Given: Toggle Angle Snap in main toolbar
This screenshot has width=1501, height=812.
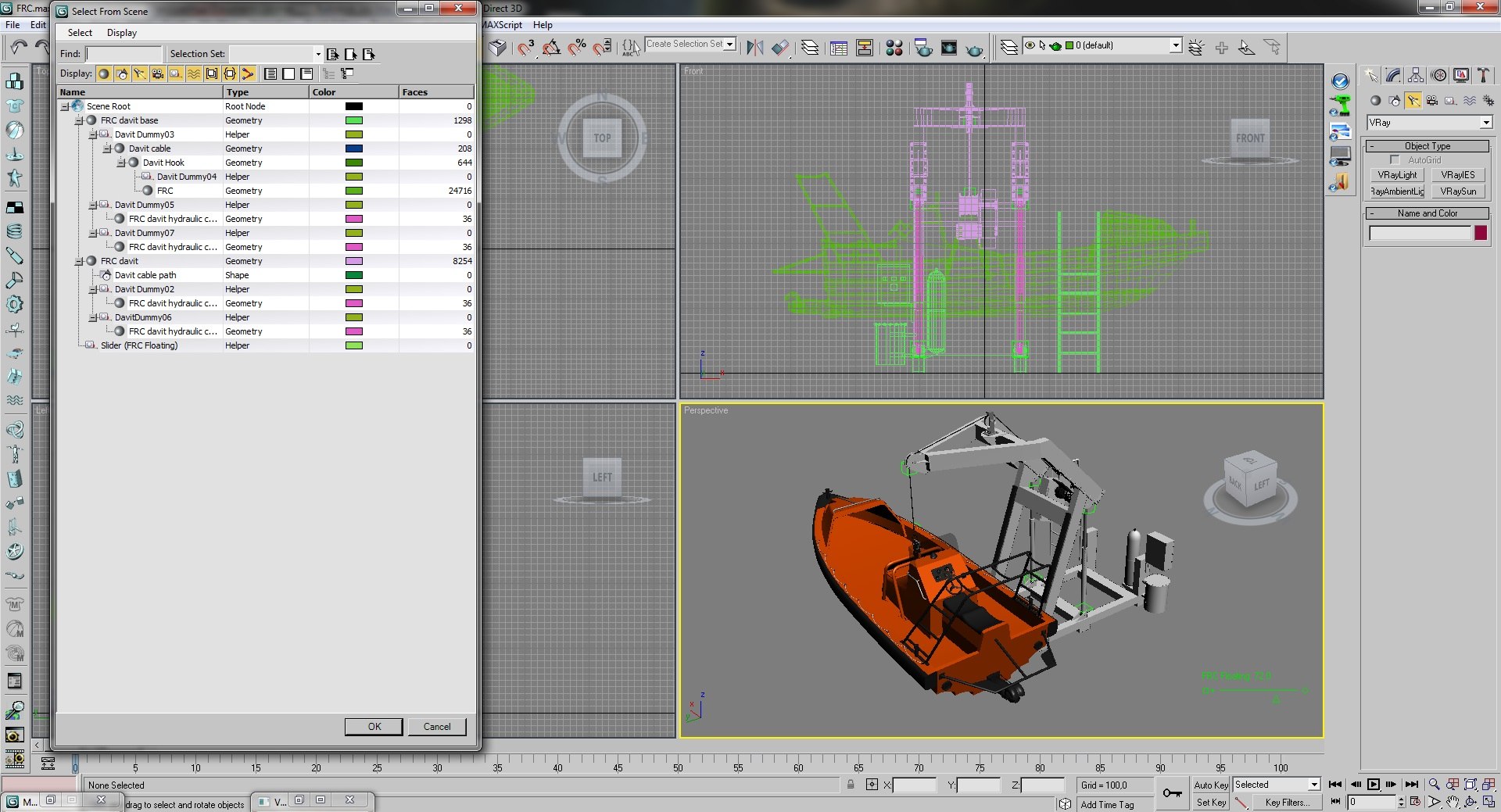Looking at the screenshot, I should pos(551,48).
